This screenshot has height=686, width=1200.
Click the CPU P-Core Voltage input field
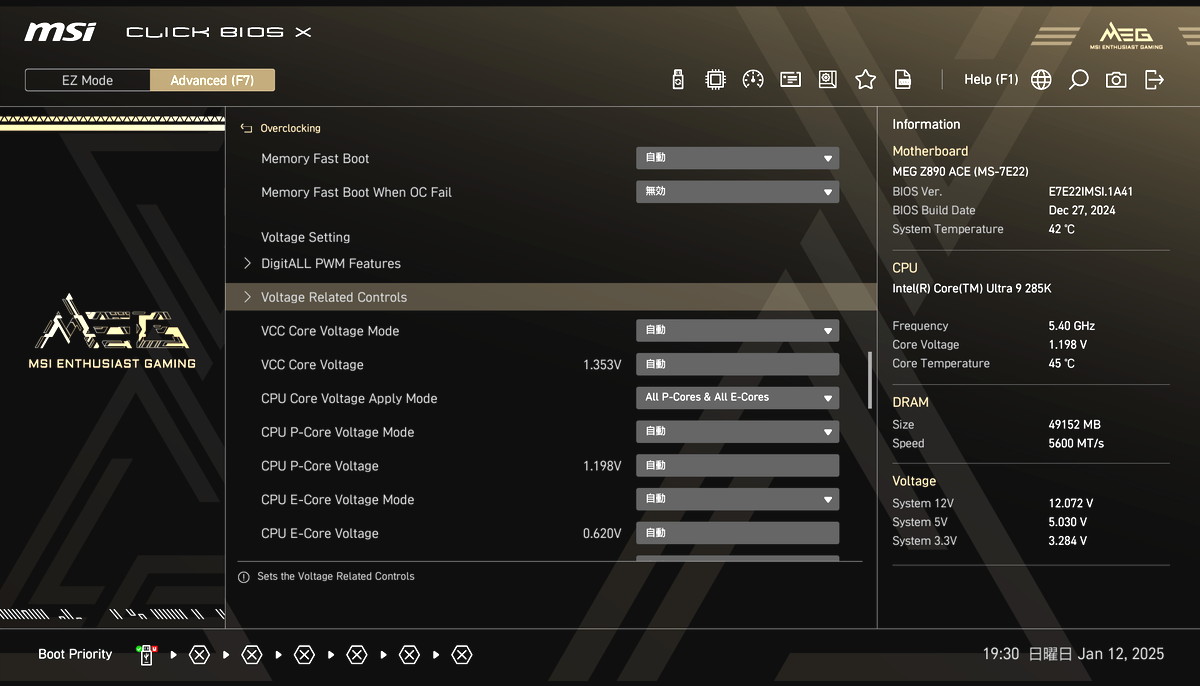737,466
